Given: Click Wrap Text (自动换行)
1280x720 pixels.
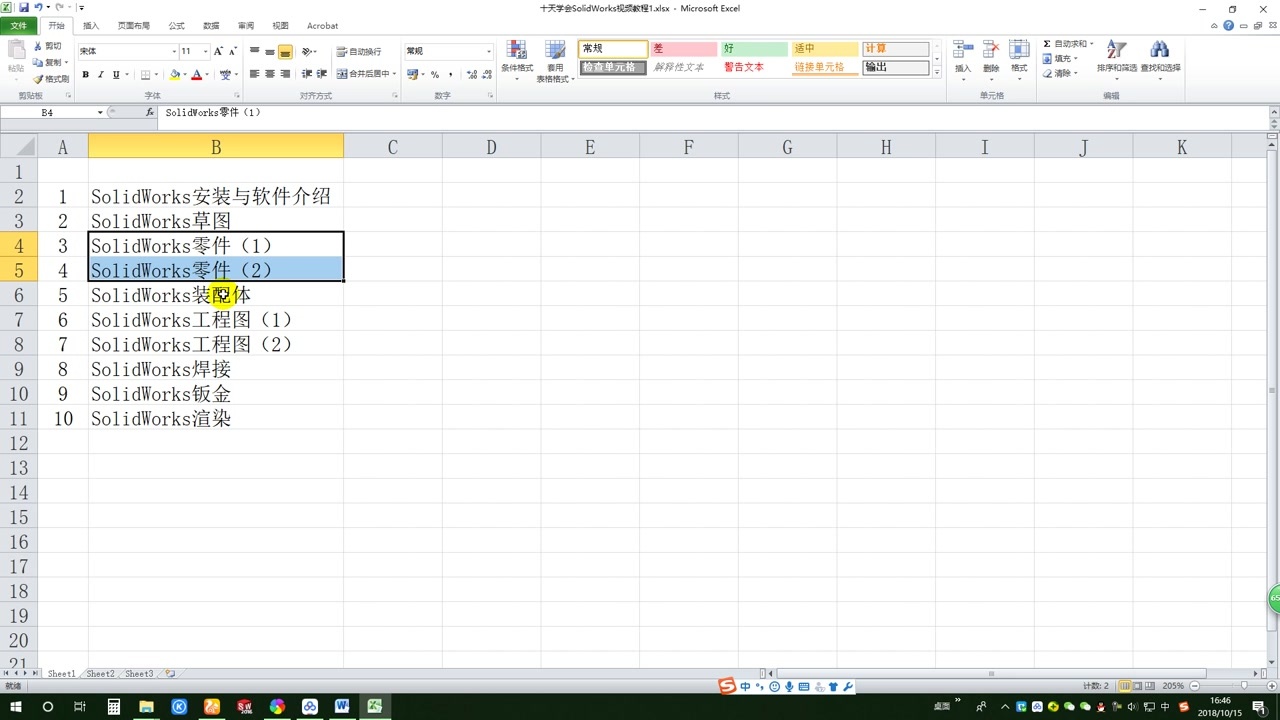Looking at the screenshot, I should click(359, 52).
